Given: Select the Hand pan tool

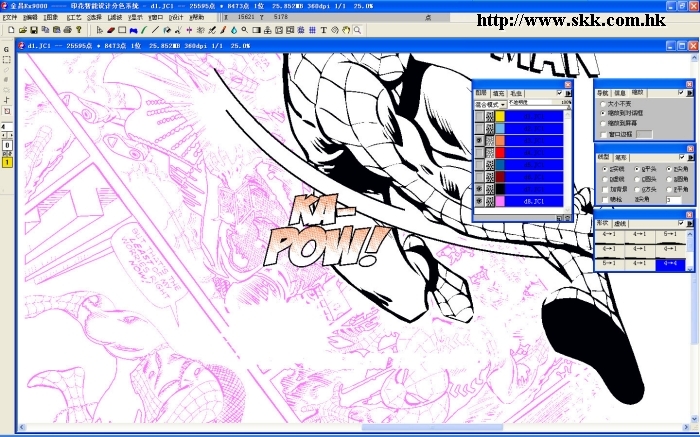Looking at the screenshot, I should (346, 30).
